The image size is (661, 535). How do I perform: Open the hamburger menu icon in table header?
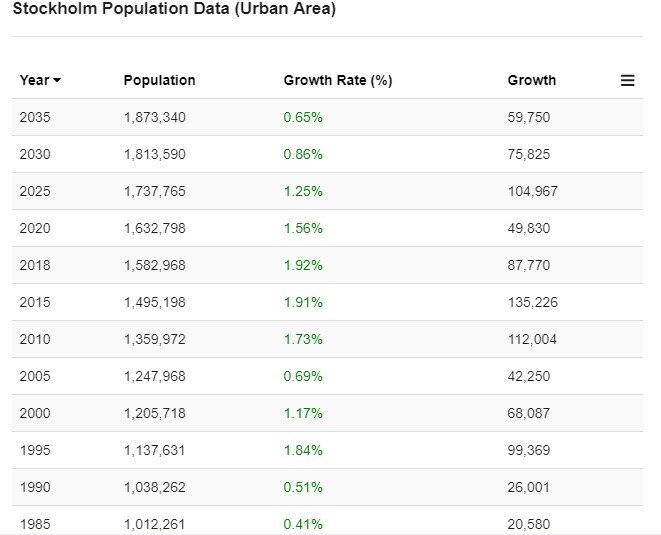tap(627, 81)
